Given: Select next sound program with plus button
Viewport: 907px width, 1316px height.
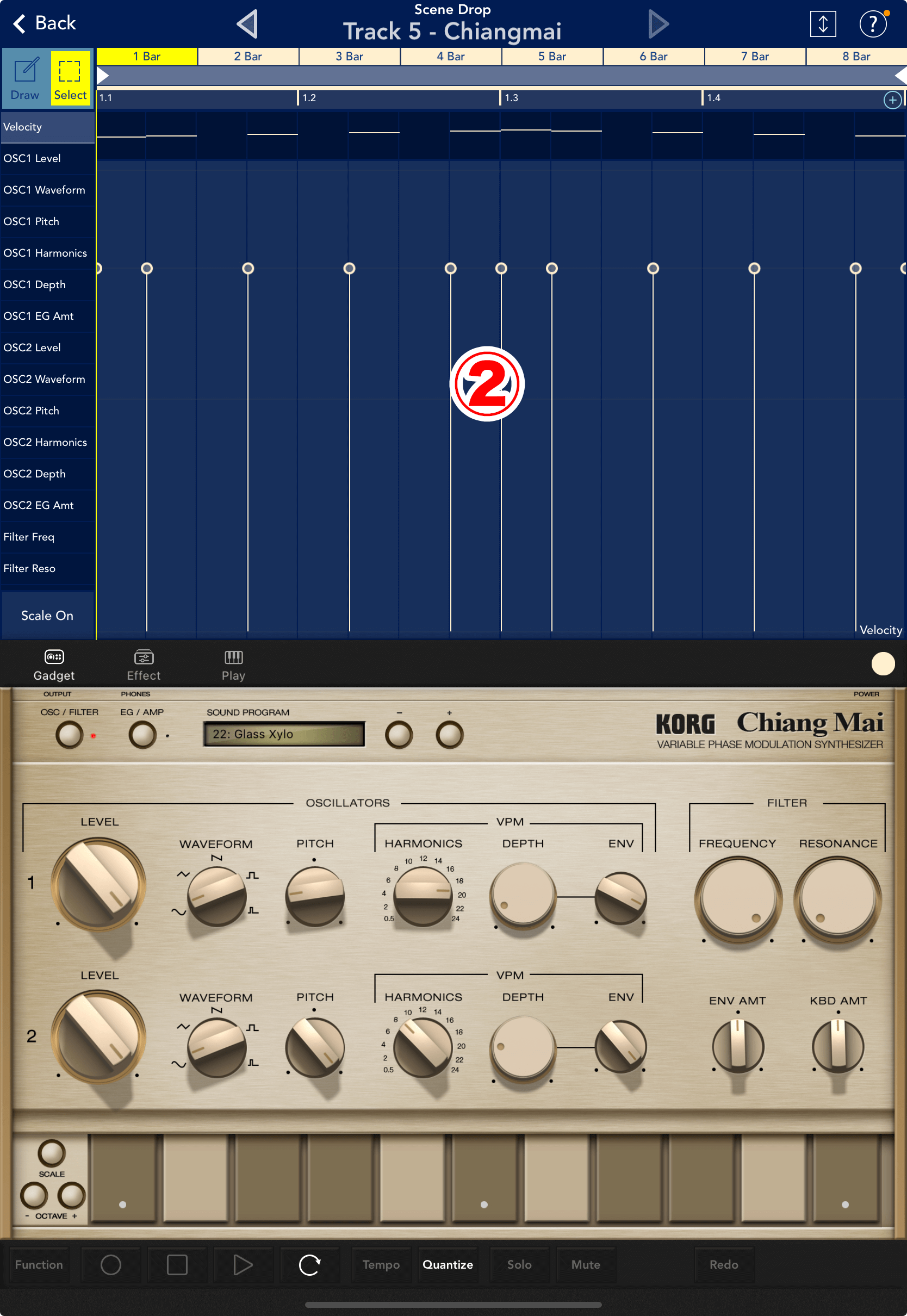Looking at the screenshot, I should (x=450, y=735).
